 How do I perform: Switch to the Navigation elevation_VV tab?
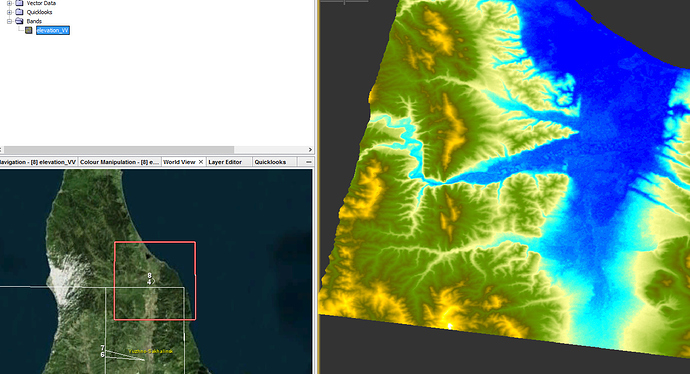click(x=38, y=162)
